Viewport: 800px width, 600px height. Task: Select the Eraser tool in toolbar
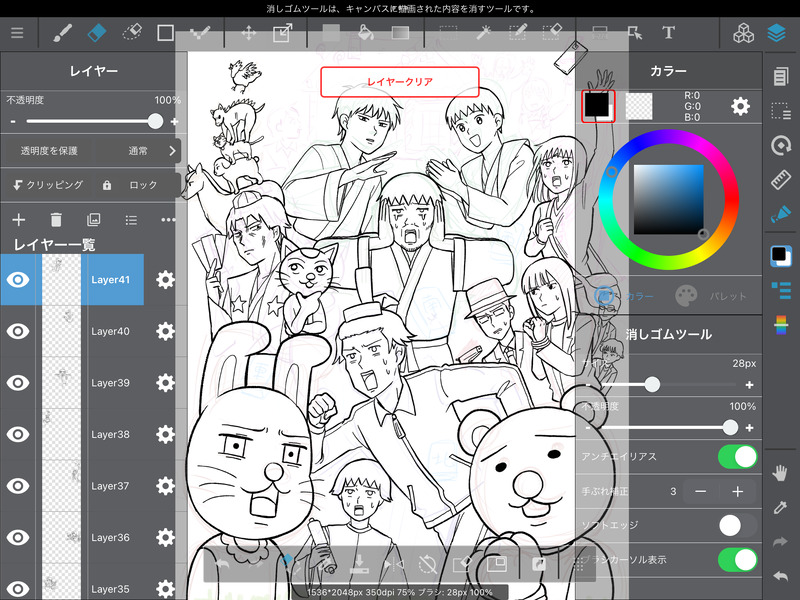97,33
